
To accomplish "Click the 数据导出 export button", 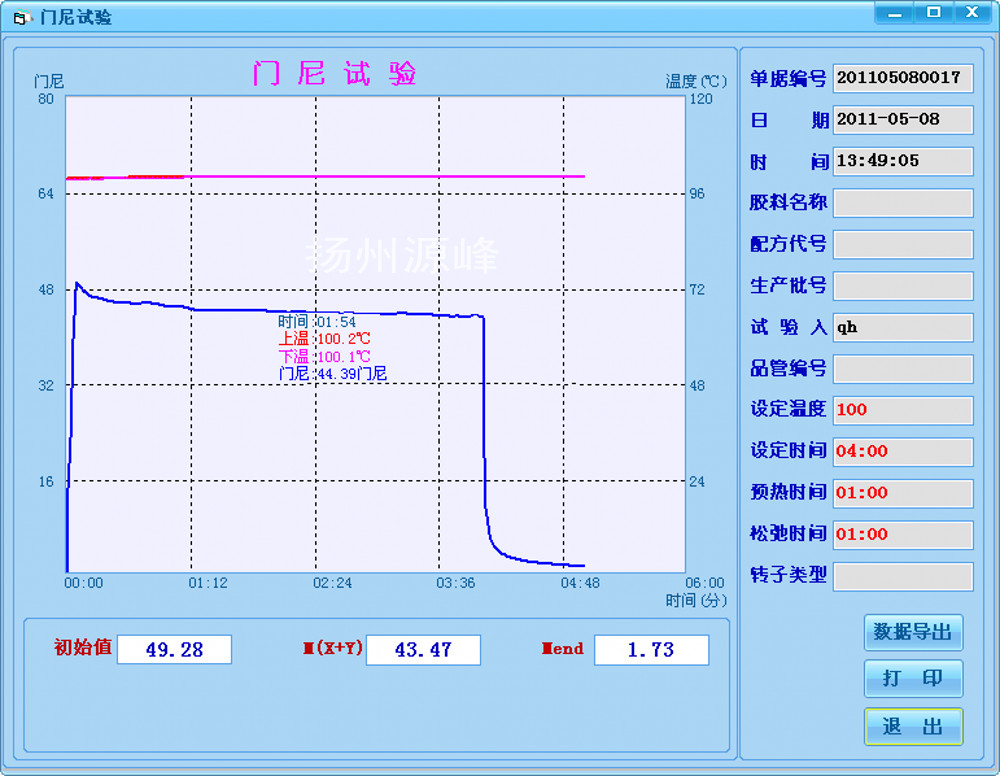I will tap(913, 632).
